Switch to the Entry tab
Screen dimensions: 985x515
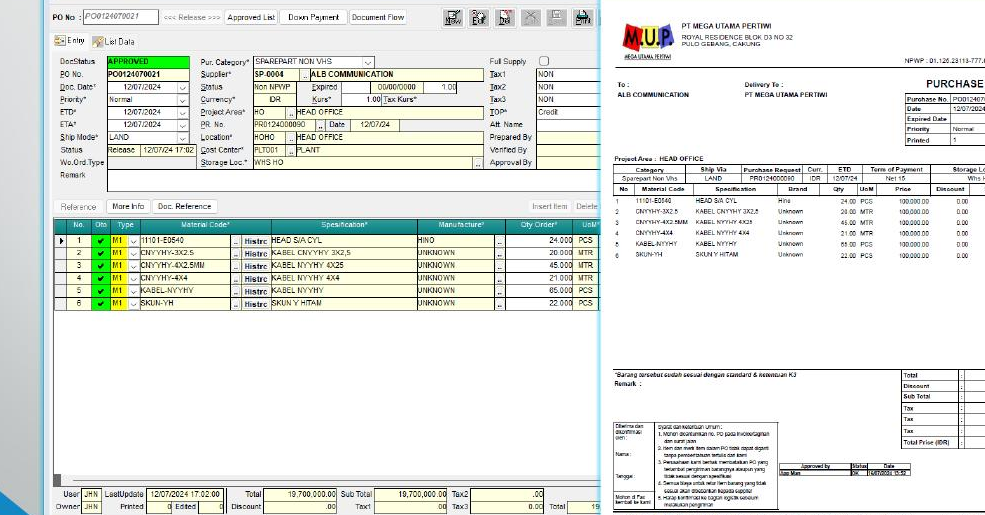pyautogui.click(x=70, y=41)
